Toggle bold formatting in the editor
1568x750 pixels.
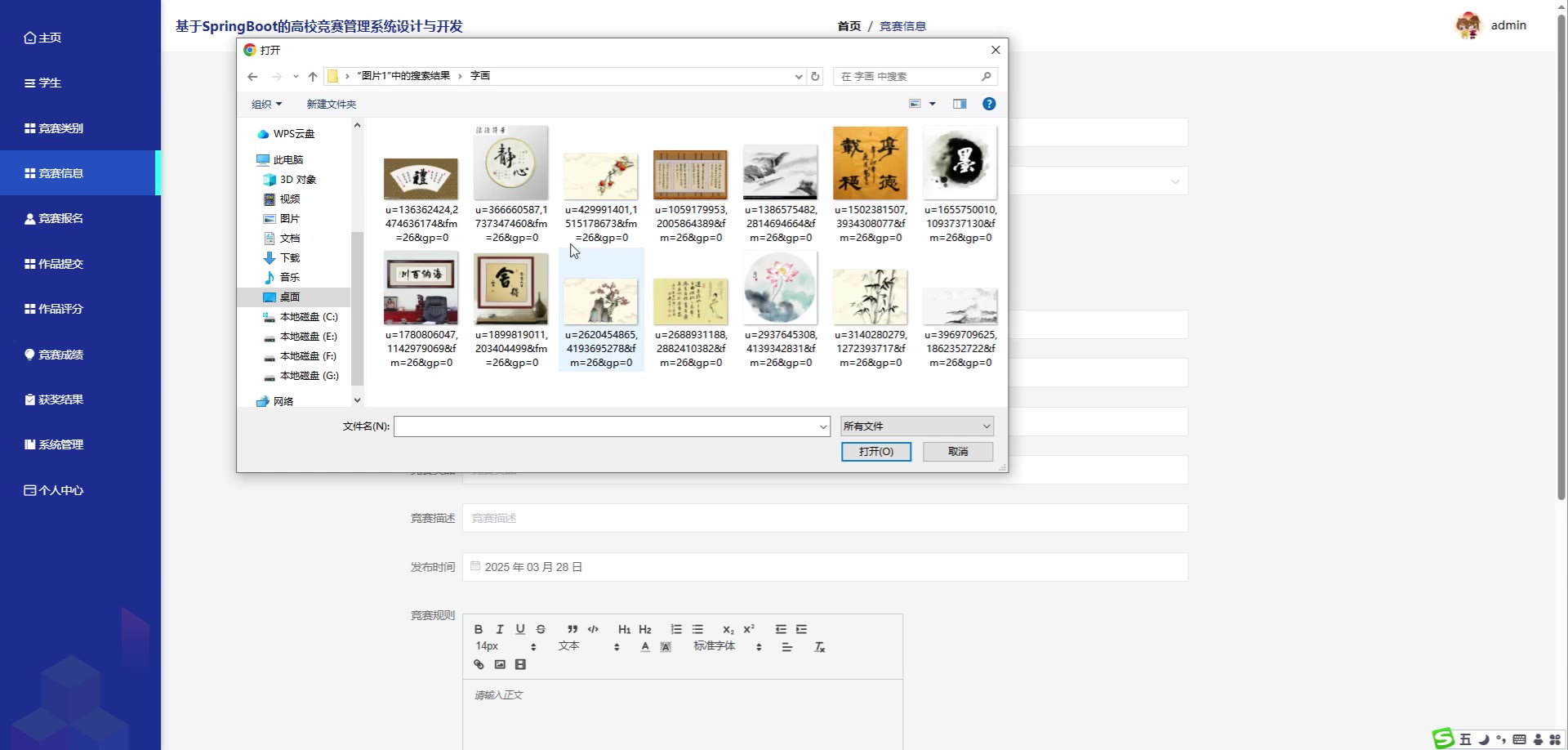(479, 629)
